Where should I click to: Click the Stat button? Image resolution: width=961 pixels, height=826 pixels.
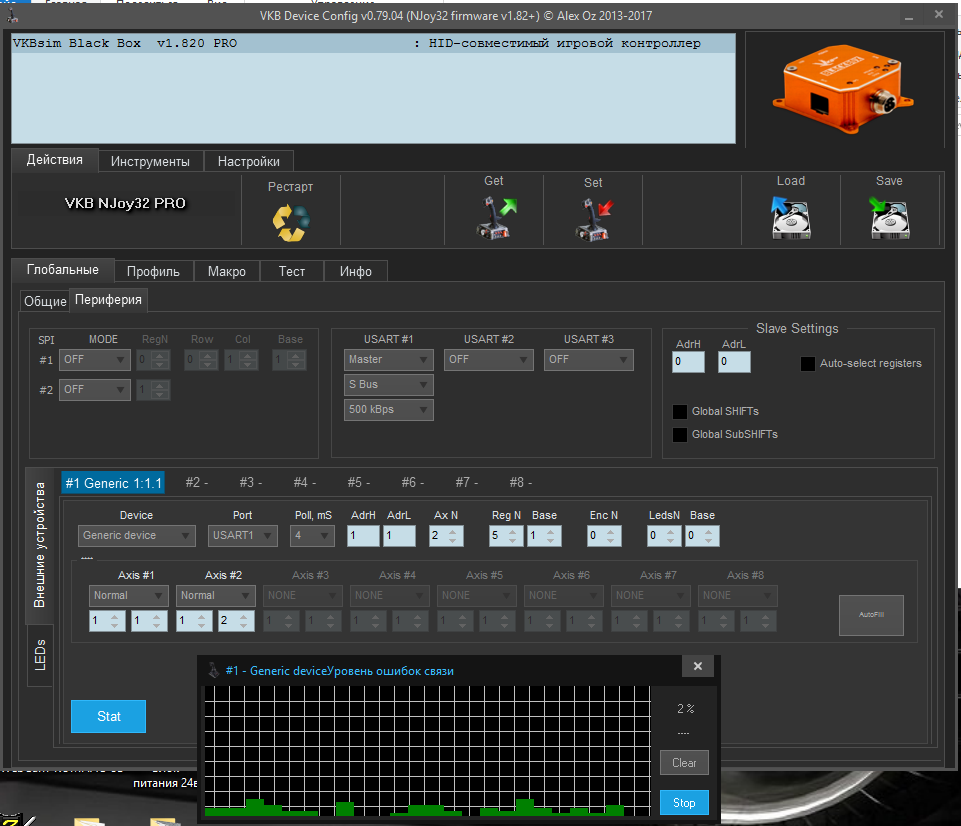[x=108, y=716]
